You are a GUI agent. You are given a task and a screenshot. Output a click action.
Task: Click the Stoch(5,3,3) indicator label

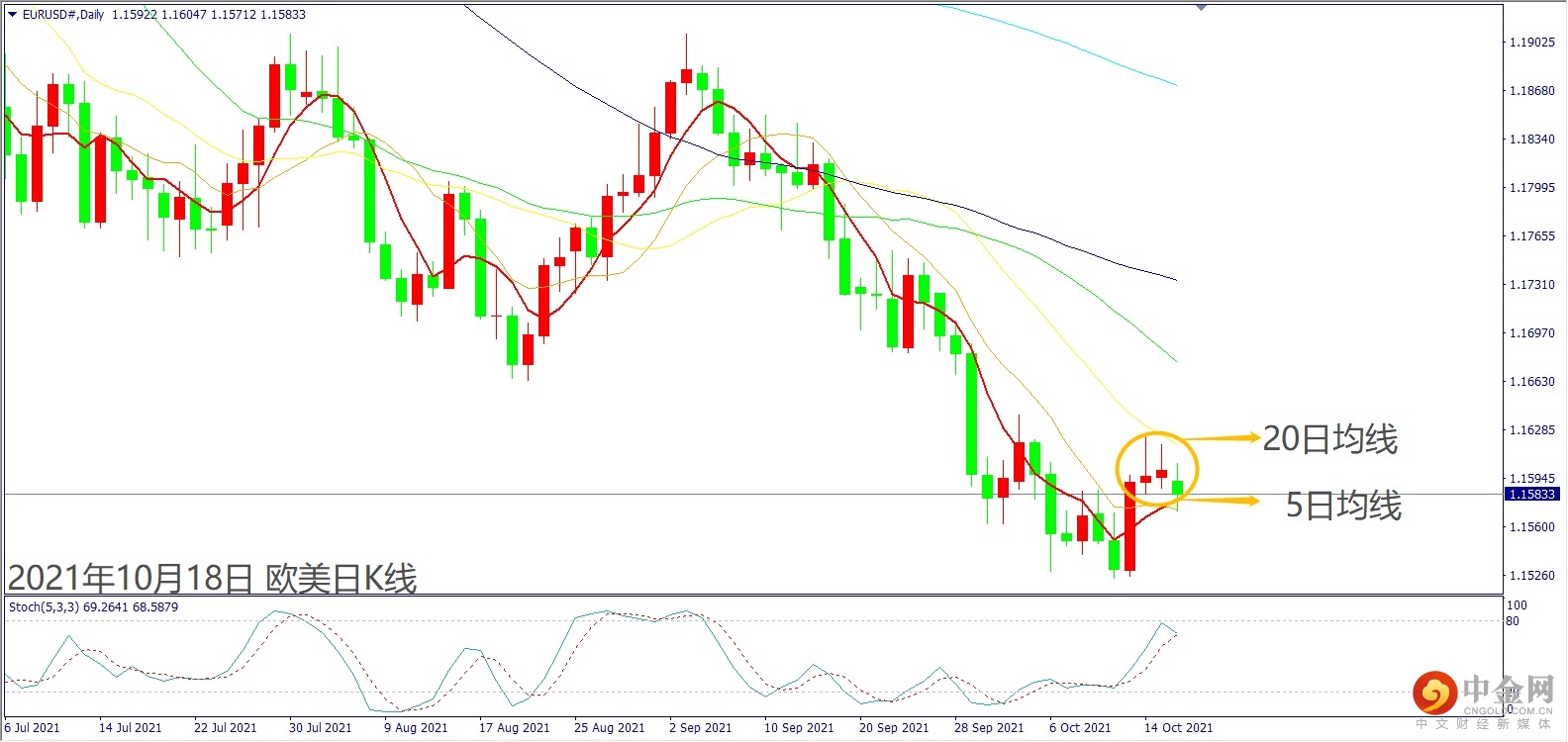[x=93, y=607]
